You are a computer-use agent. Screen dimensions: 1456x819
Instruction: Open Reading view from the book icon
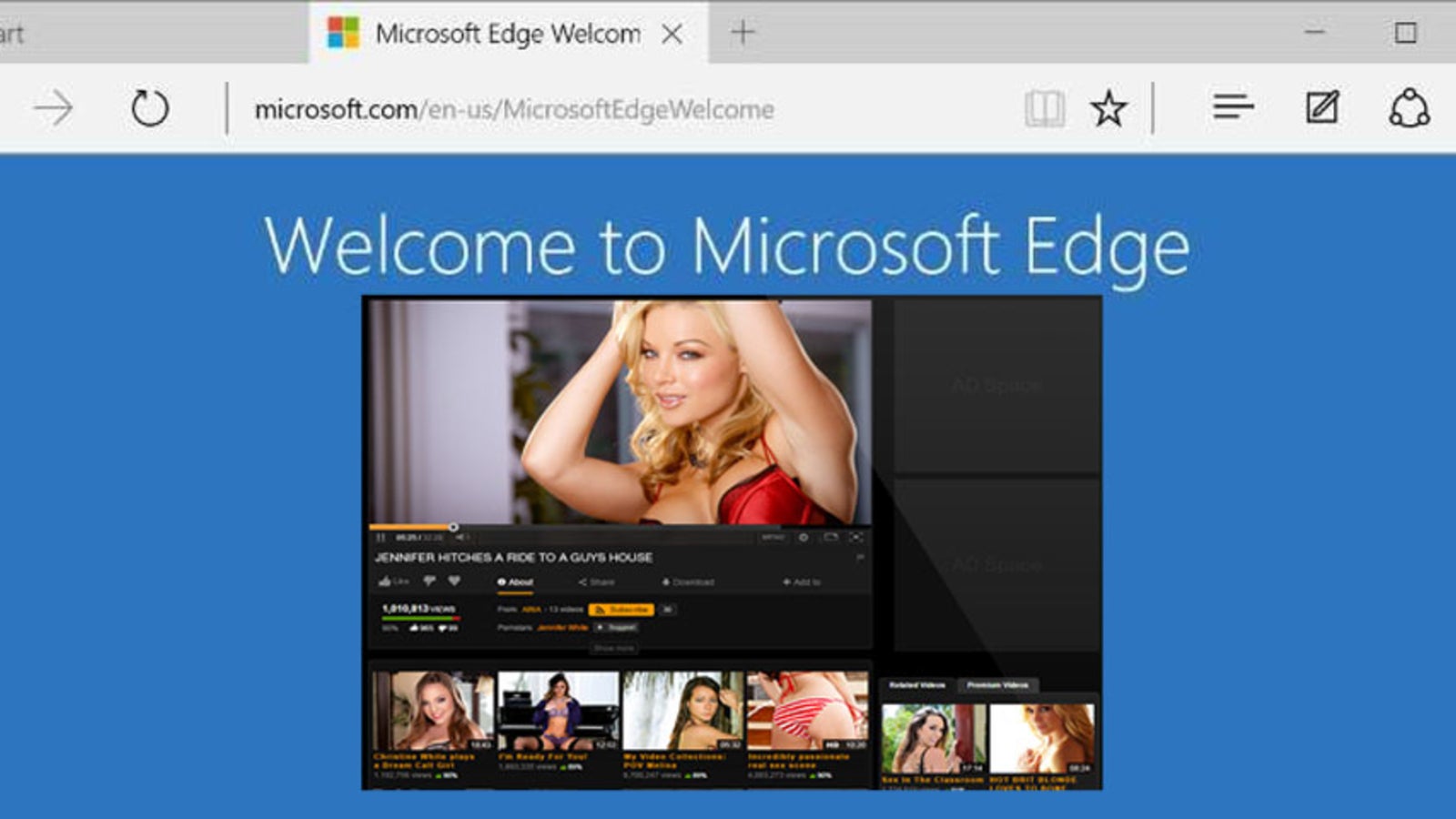click(x=1044, y=109)
